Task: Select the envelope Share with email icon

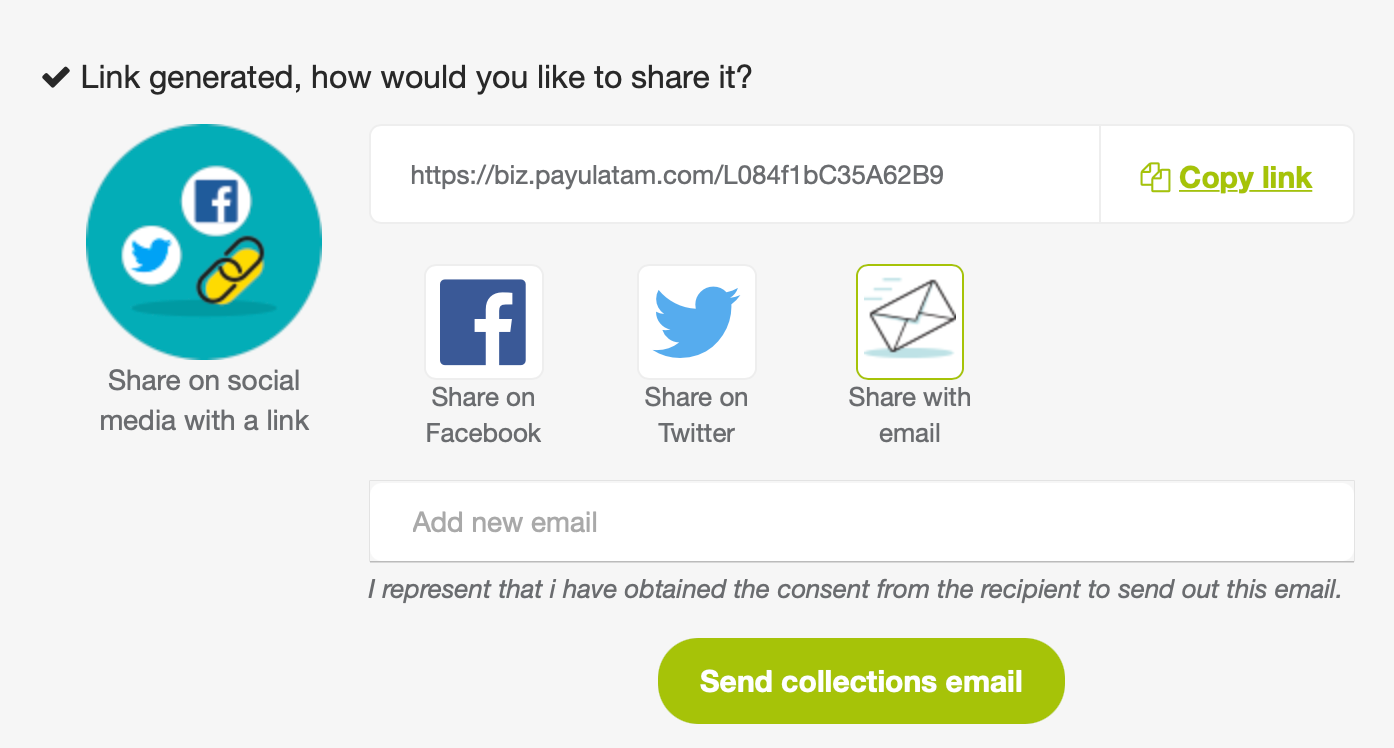Action: (x=910, y=322)
